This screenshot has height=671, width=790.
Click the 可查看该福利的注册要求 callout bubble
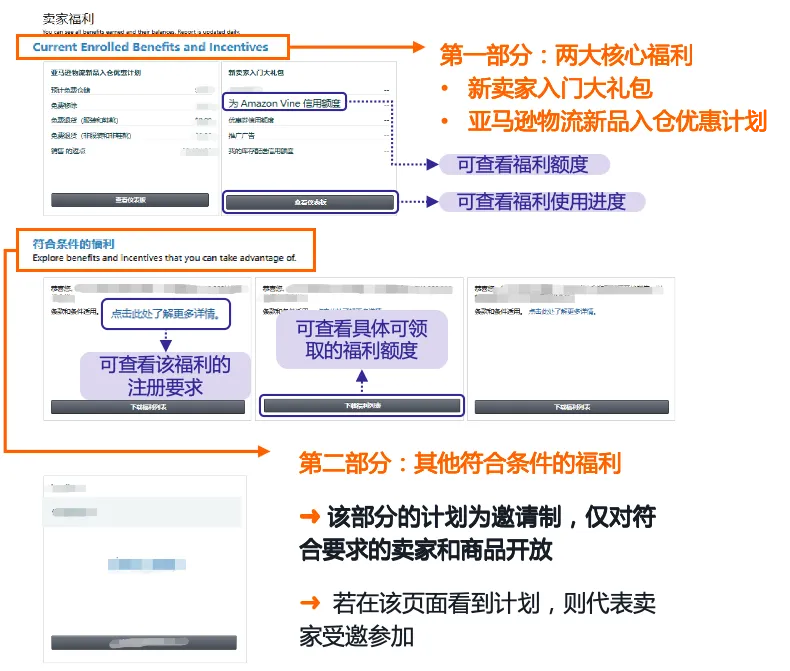tap(165, 376)
